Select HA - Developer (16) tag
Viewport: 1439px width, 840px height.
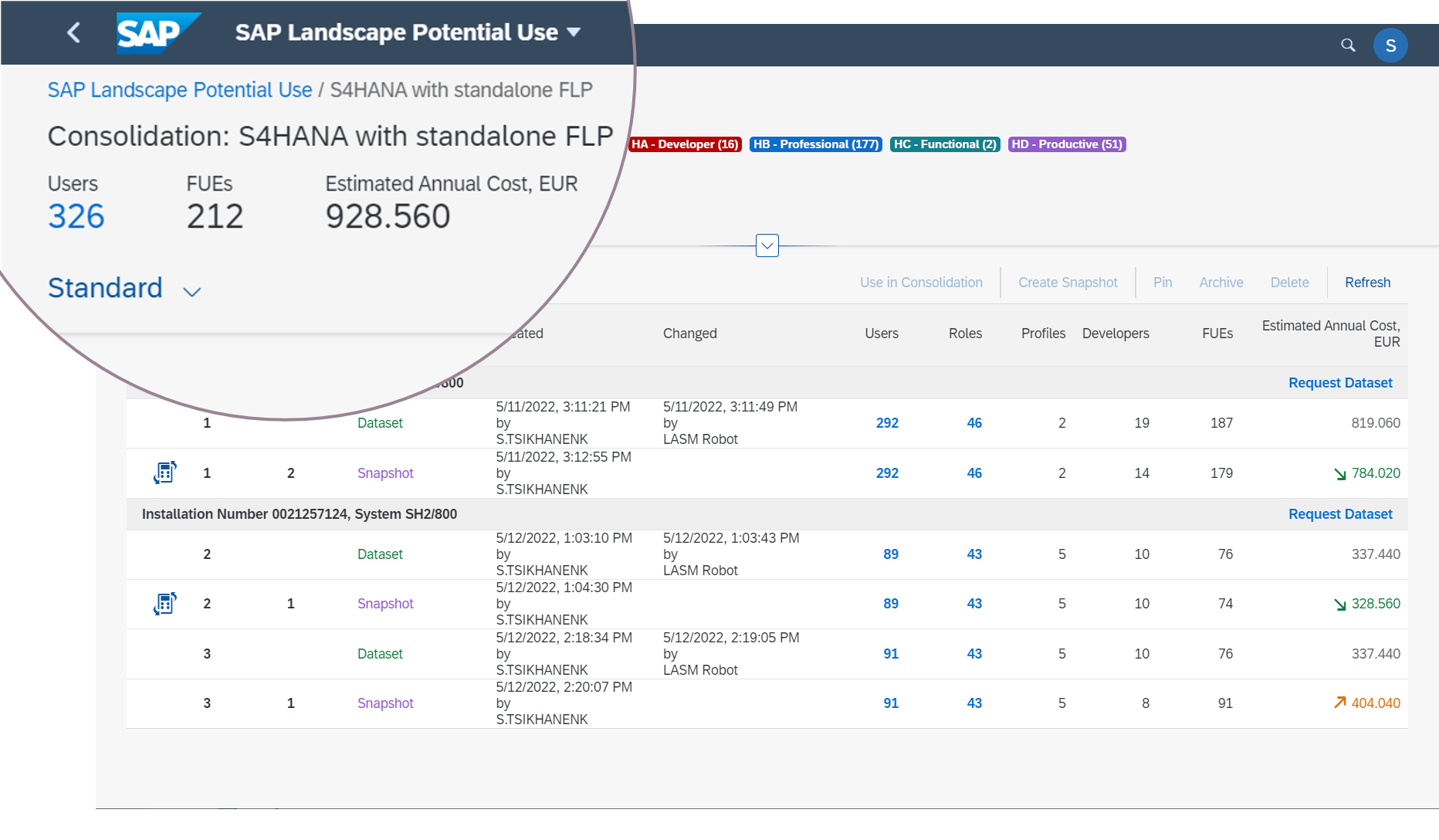[686, 144]
